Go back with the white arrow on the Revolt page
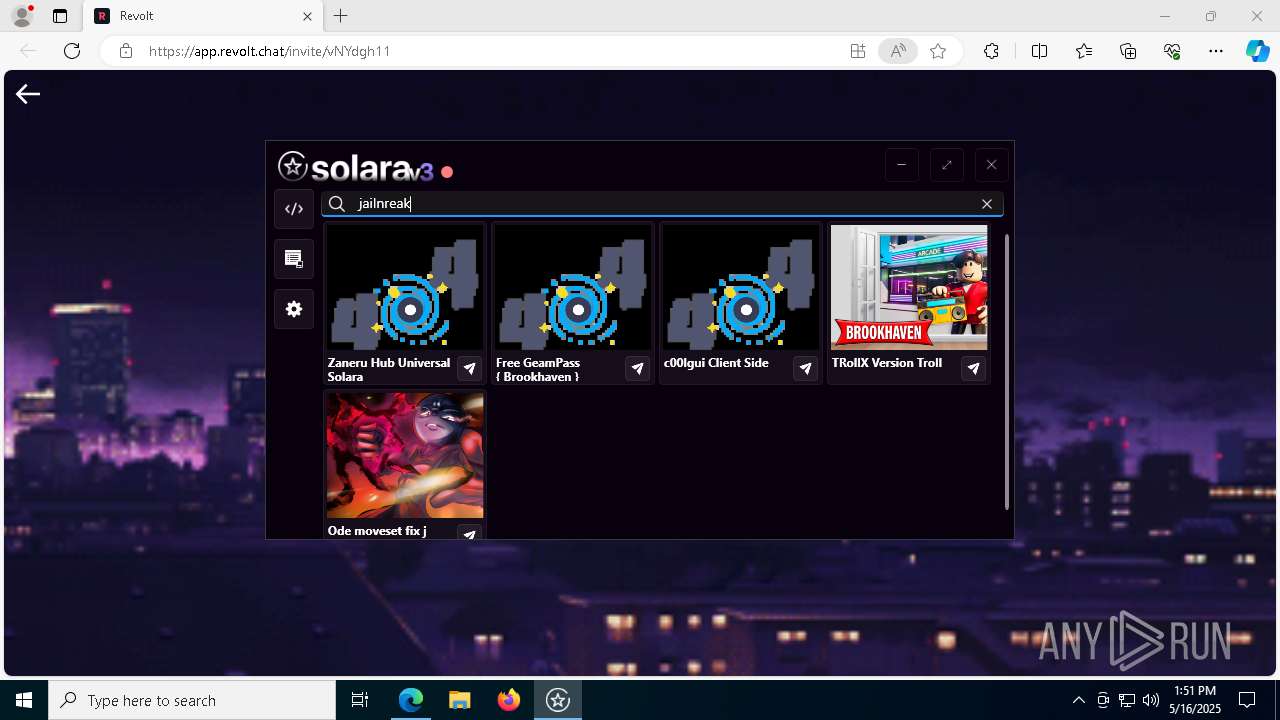The height and width of the screenshot is (720, 1280). tap(28, 94)
